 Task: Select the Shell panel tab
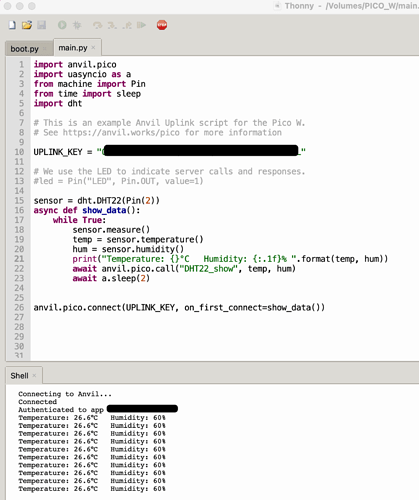(x=19, y=376)
